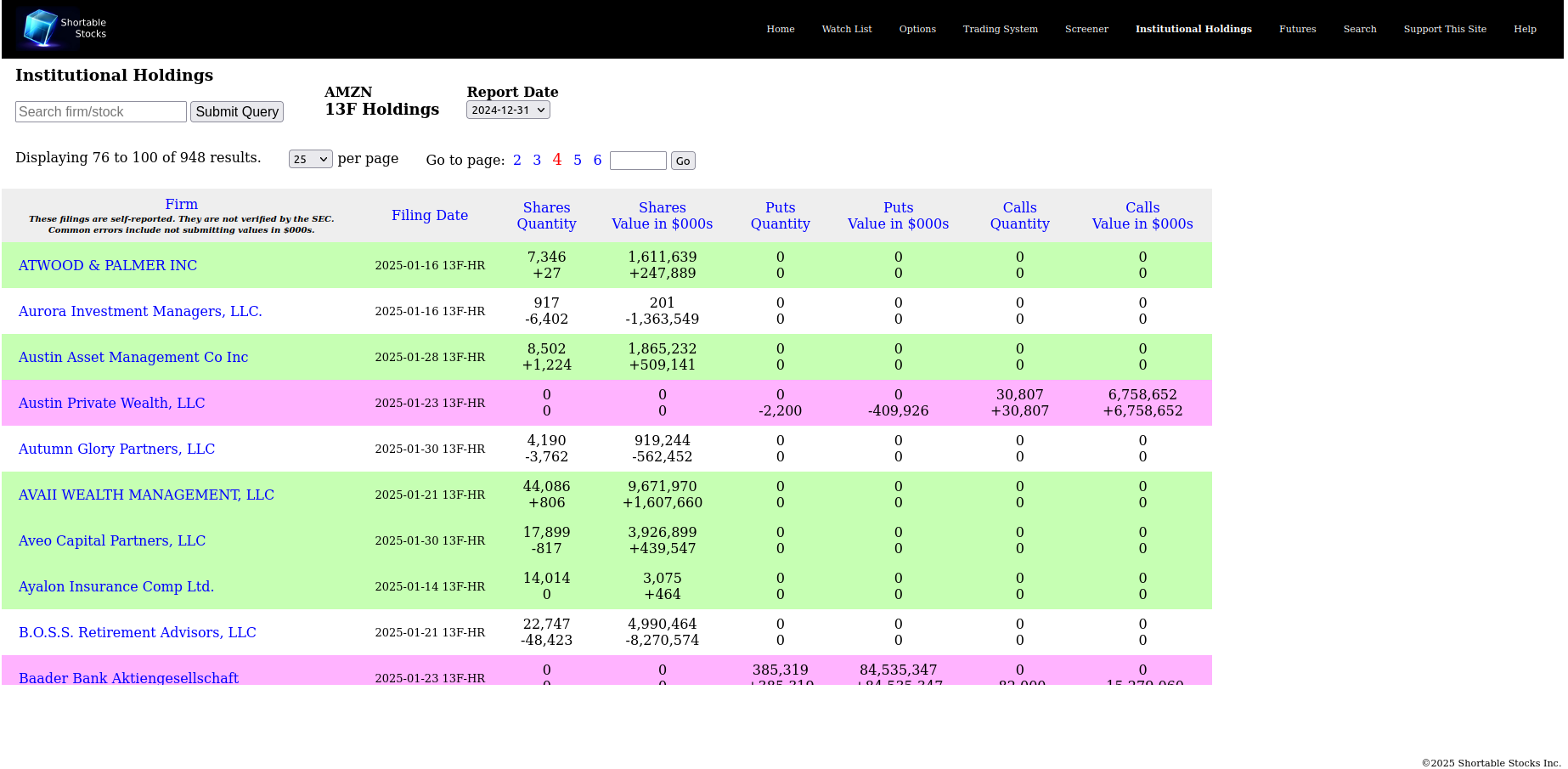Screen dimensions: 1568x769
Task: Click AVAII shares quantity 44,086
Action: pyautogui.click(x=547, y=486)
